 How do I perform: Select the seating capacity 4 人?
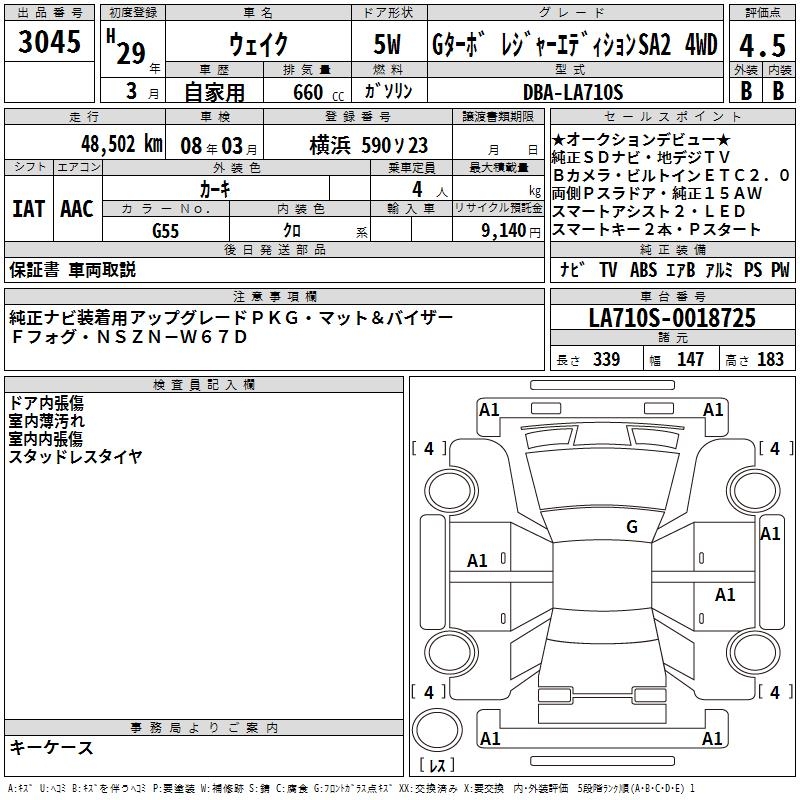[430, 190]
